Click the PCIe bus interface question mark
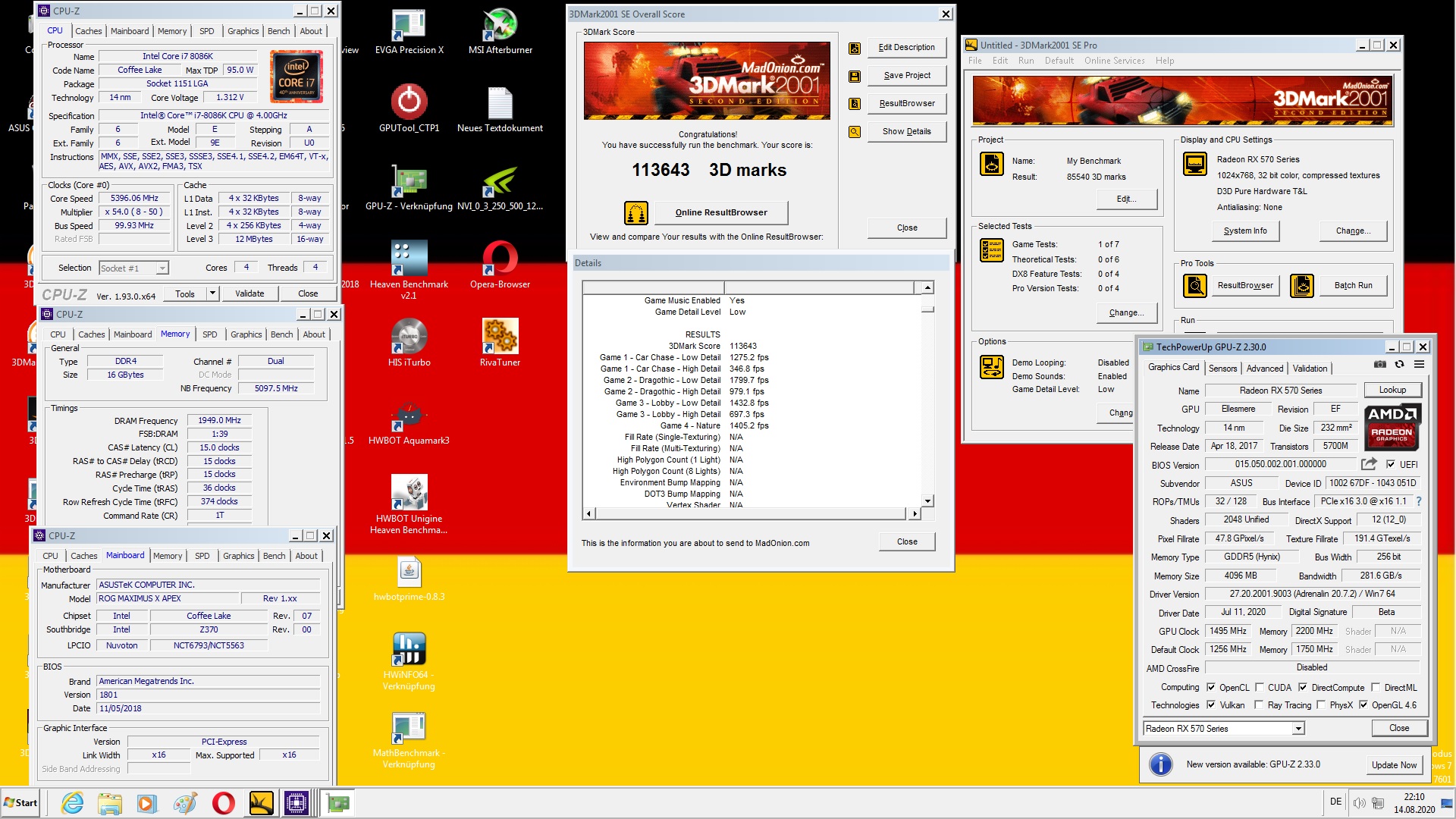The image size is (1456, 819). point(1418,501)
